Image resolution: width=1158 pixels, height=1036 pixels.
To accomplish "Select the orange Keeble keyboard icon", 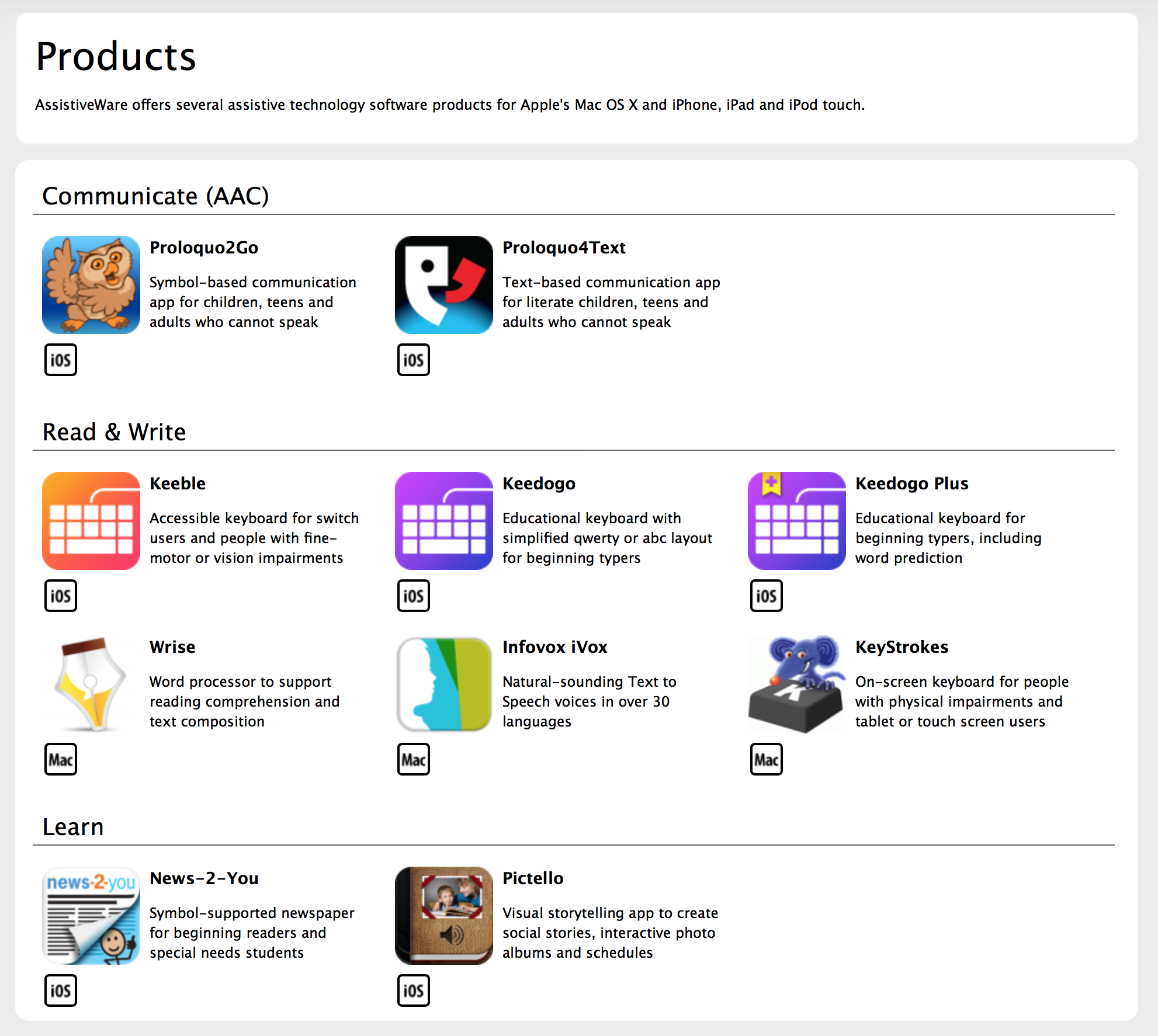I will 91,521.
